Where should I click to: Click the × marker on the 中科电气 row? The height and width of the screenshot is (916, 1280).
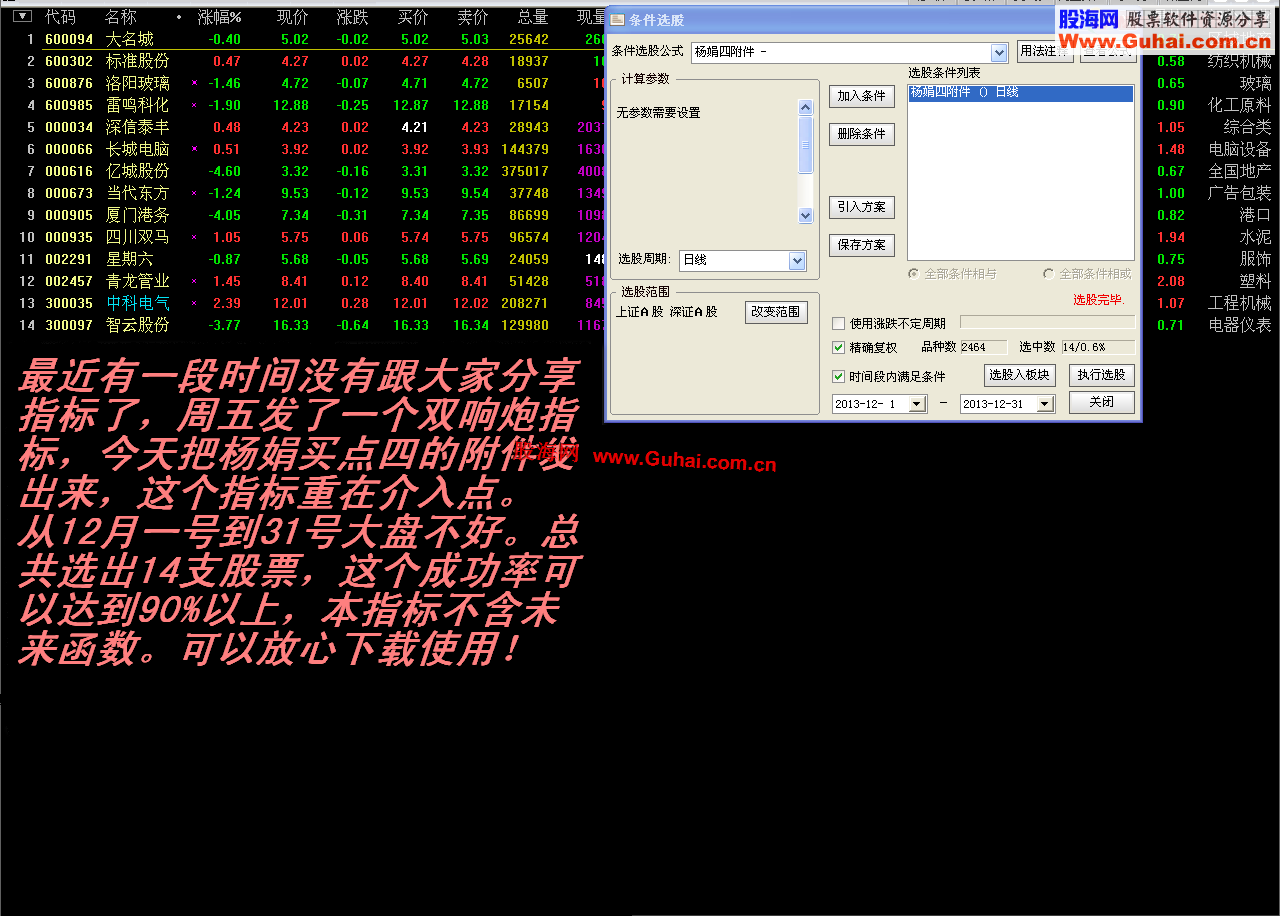tap(194, 303)
